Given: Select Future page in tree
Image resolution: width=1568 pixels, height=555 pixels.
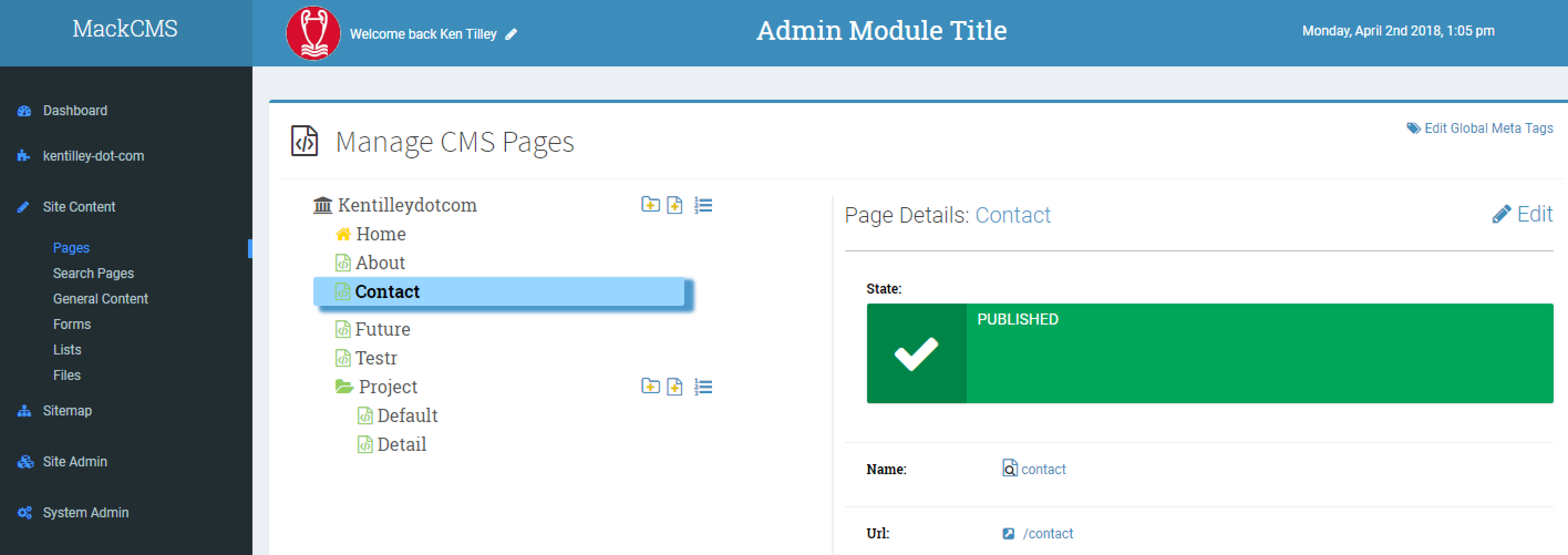Looking at the screenshot, I should 382,329.
